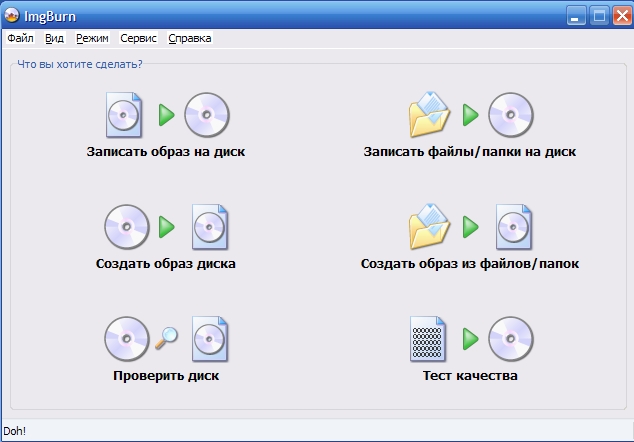
Task: Select the "Записать образ на диск" label
Action: (166, 152)
